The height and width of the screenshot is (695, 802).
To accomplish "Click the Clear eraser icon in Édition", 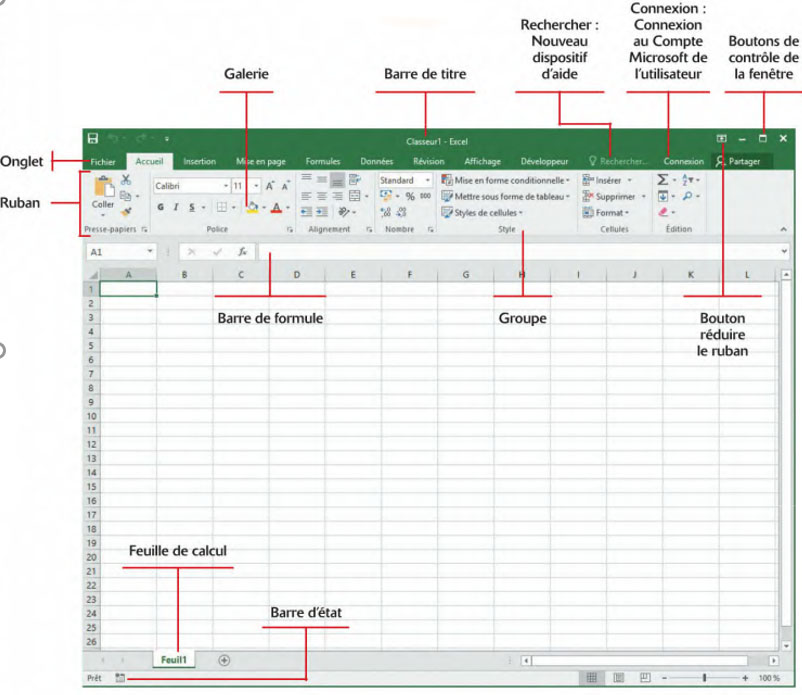I will [x=663, y=212].
